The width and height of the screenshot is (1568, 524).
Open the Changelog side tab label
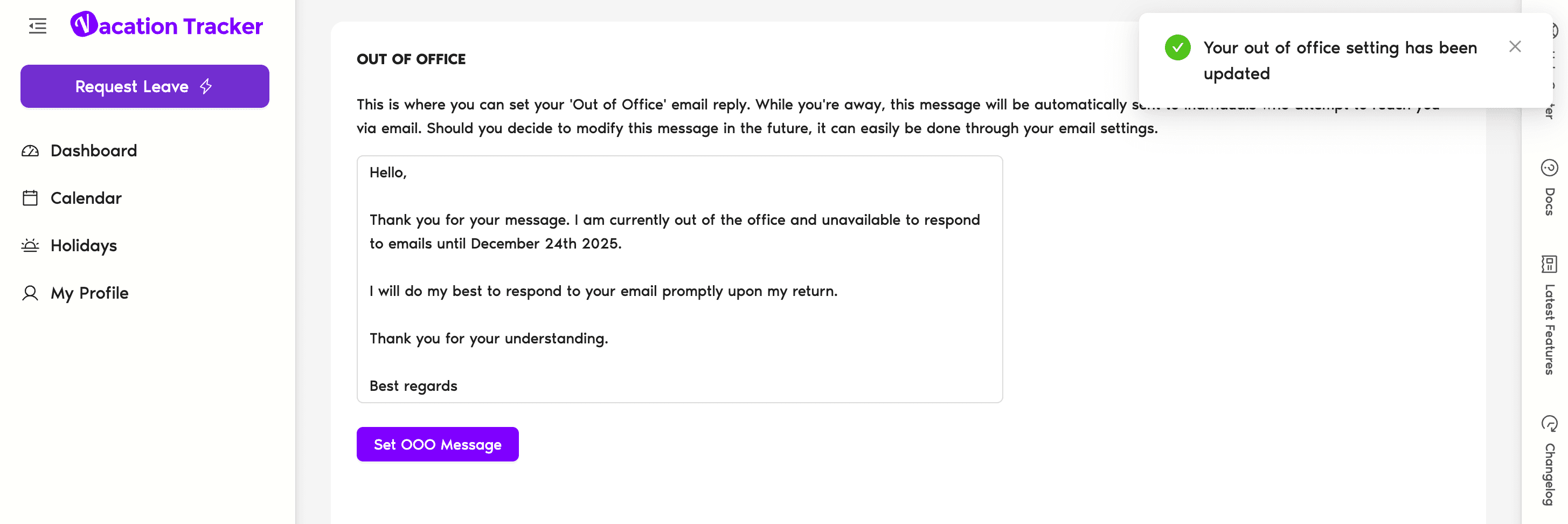point(1549,474)
